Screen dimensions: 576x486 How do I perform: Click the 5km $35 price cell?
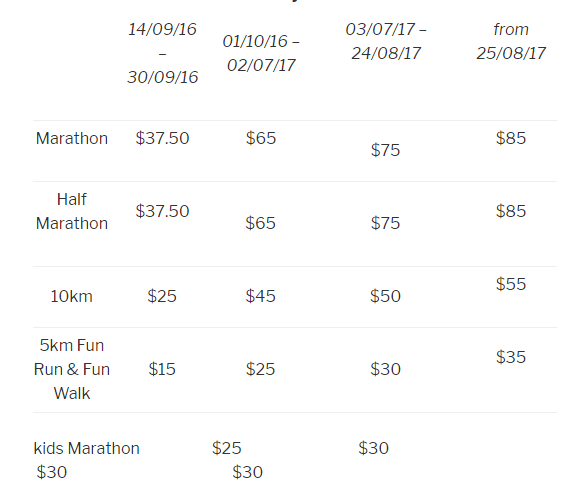point(511,357)
